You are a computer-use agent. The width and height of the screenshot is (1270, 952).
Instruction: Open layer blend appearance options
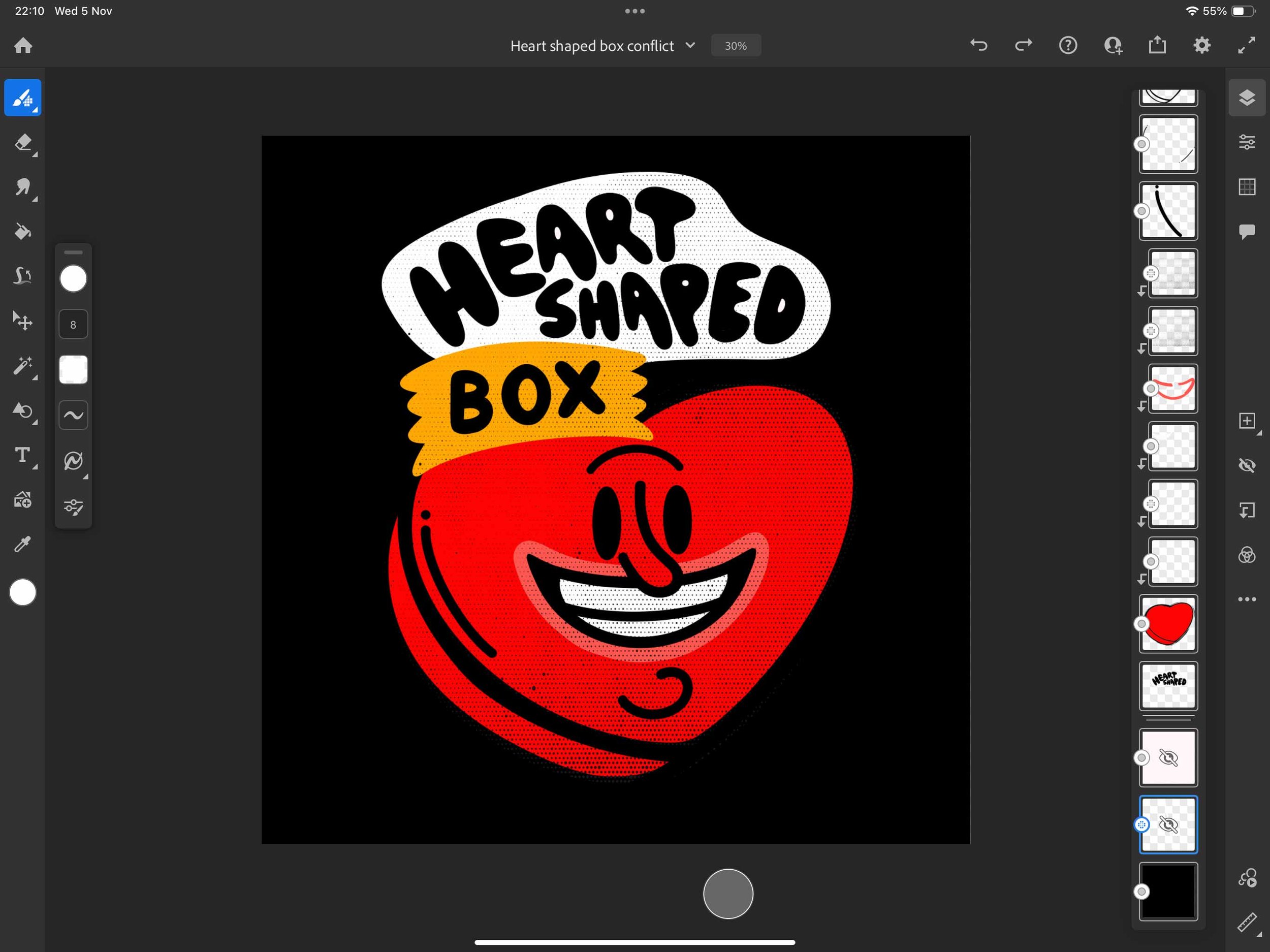click(1247, 555)
